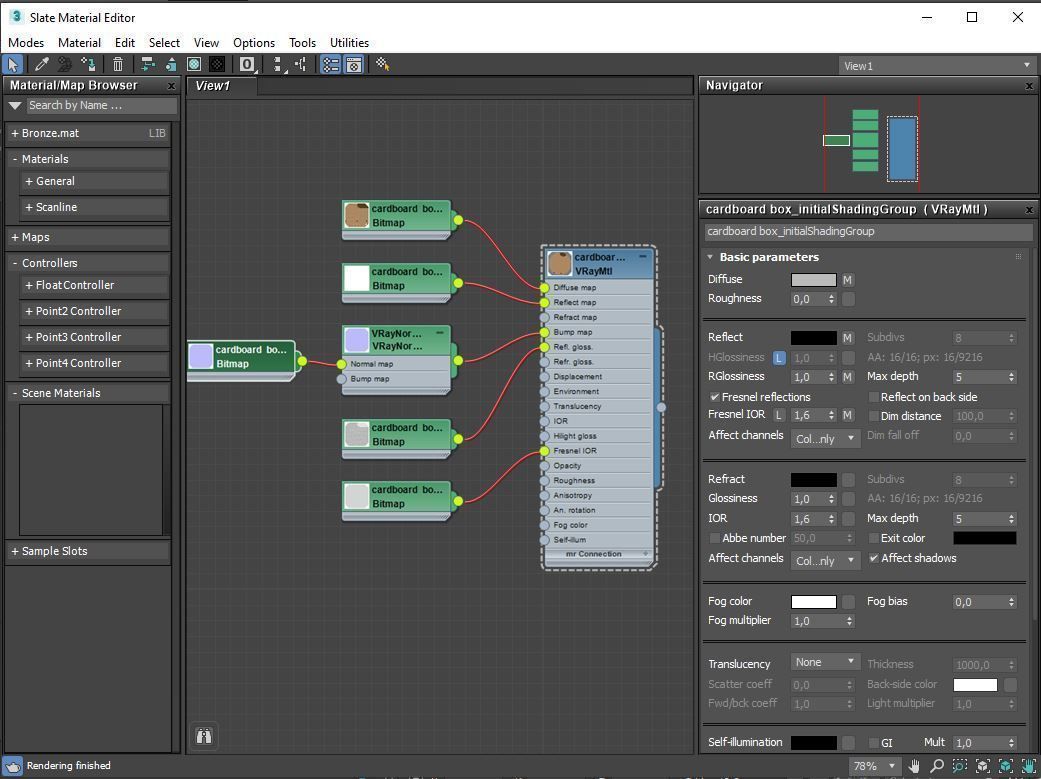
Task: Click the material name field
Action: point(868,231)
